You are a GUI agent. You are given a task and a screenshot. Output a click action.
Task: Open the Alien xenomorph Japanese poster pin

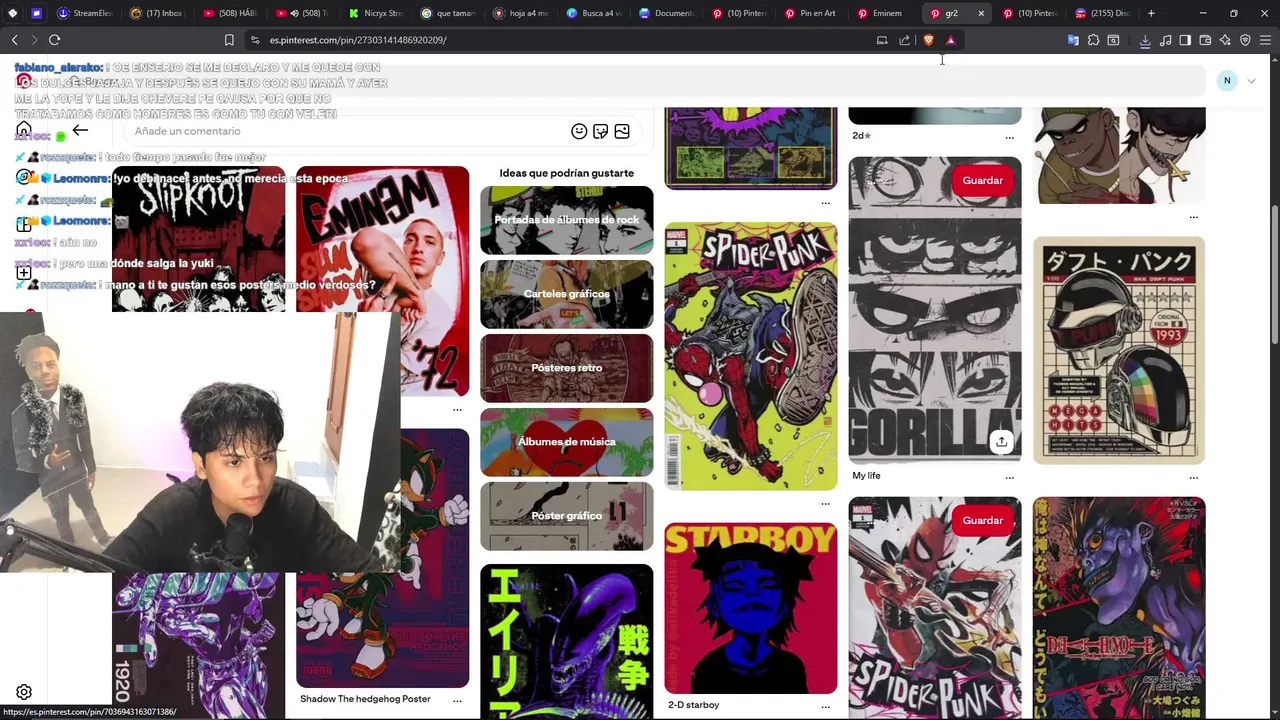tap(566, 642)
